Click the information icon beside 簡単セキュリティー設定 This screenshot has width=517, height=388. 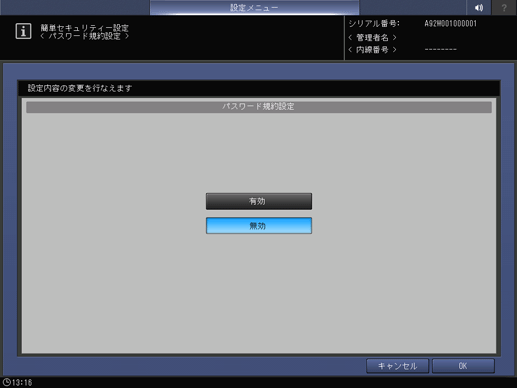(23, 31)
